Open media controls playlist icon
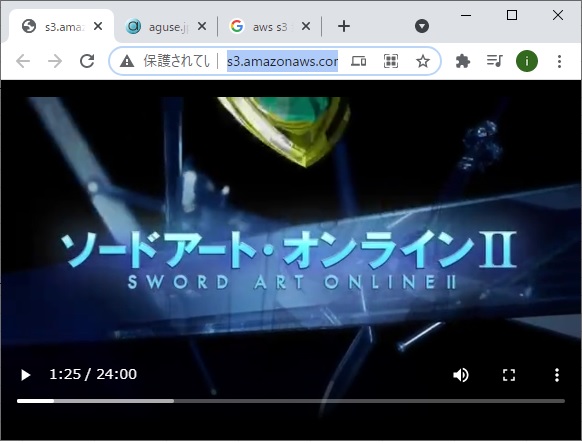582x443 pixels. point(494,61)
